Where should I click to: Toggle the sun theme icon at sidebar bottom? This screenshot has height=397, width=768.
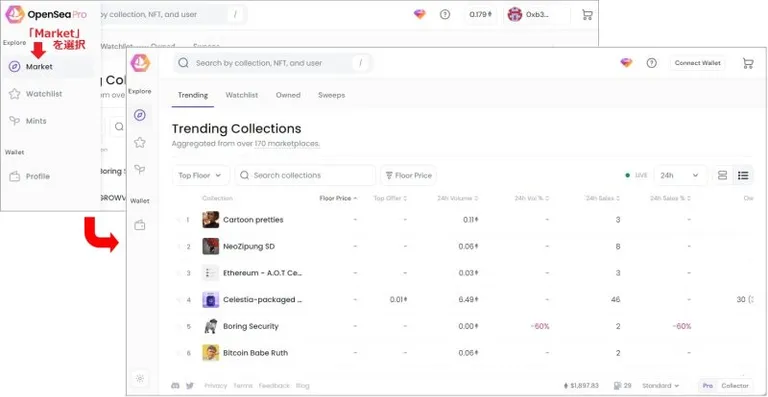[140, 378]
